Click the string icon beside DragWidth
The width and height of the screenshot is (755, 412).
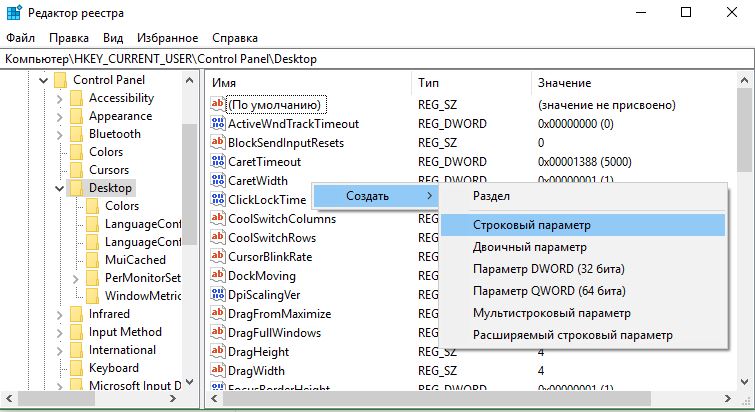(x=218, y=371)
